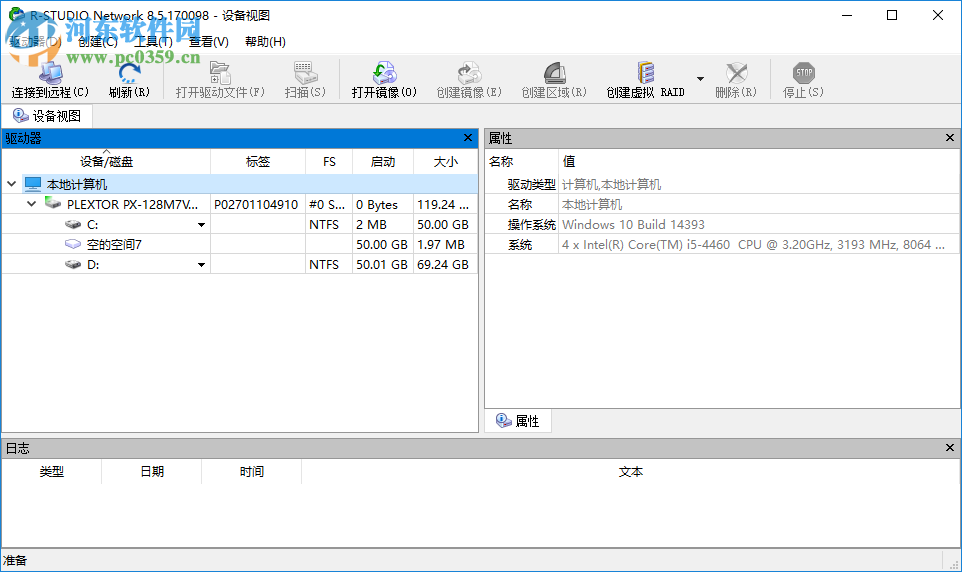Click the log 时间 column header
962x572 pixels.
pos(252,471)
